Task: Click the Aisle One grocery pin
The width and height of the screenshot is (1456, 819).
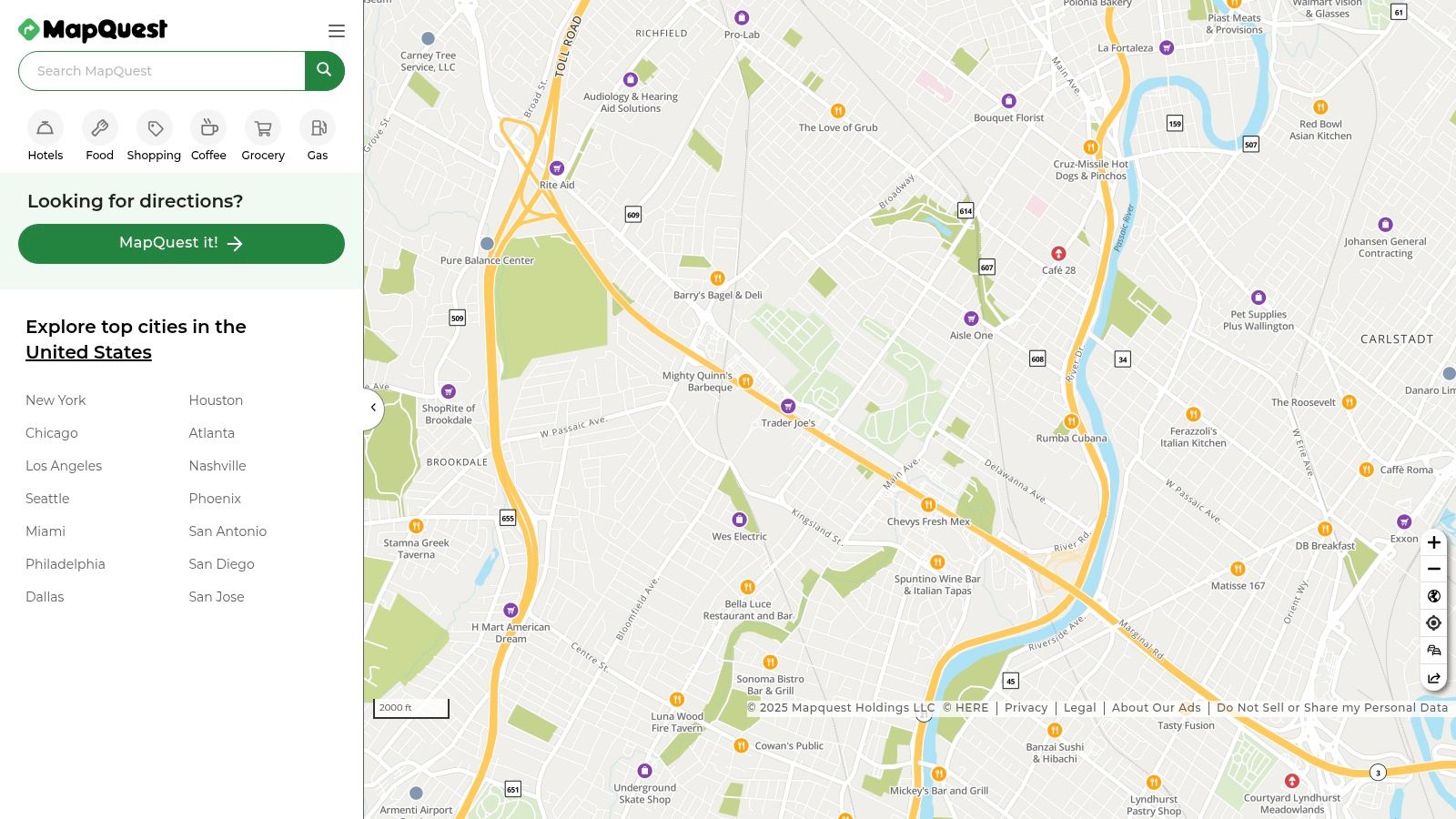Action: (971, 318)
